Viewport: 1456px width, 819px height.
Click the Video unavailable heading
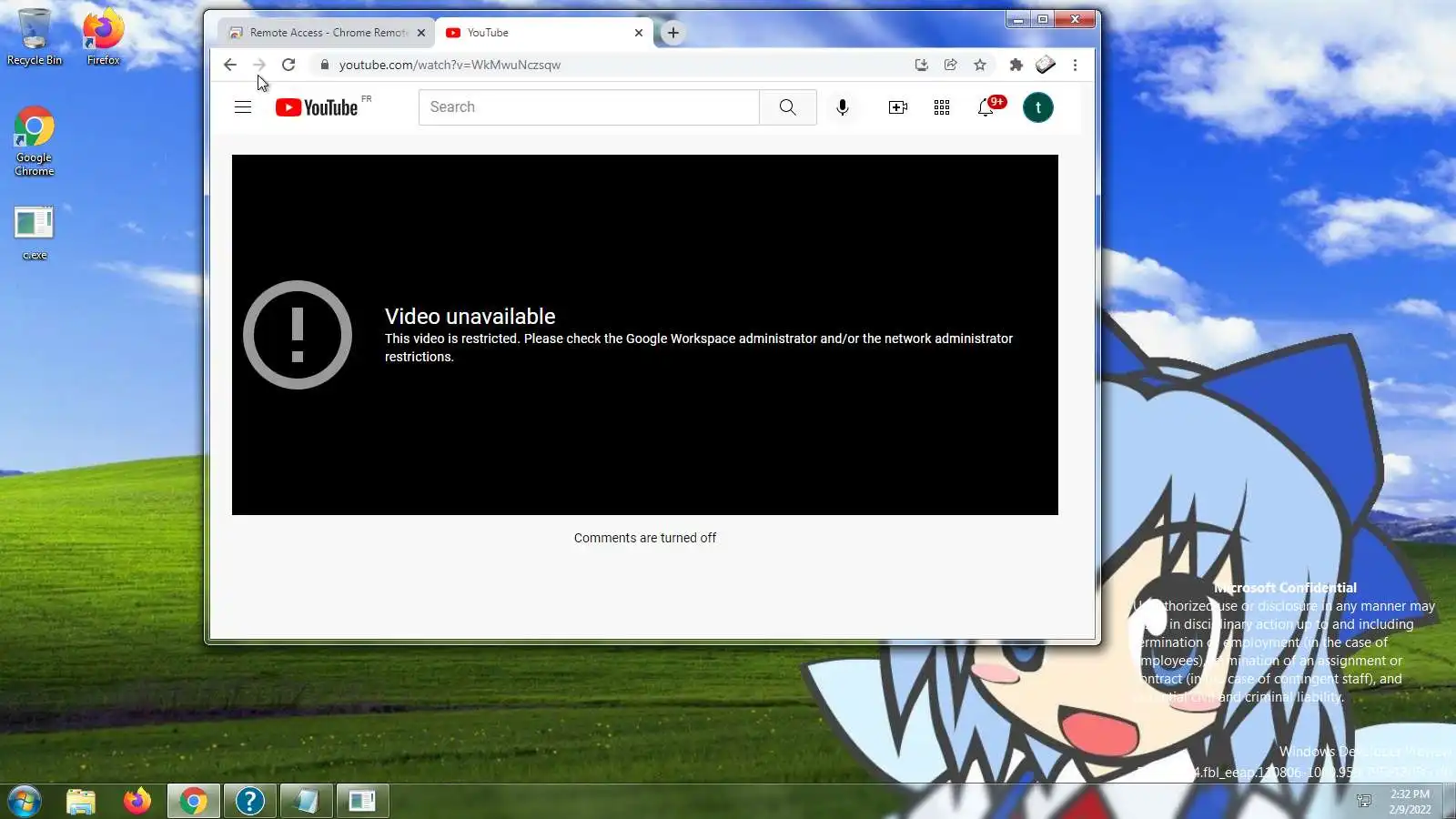pos(470,316)
